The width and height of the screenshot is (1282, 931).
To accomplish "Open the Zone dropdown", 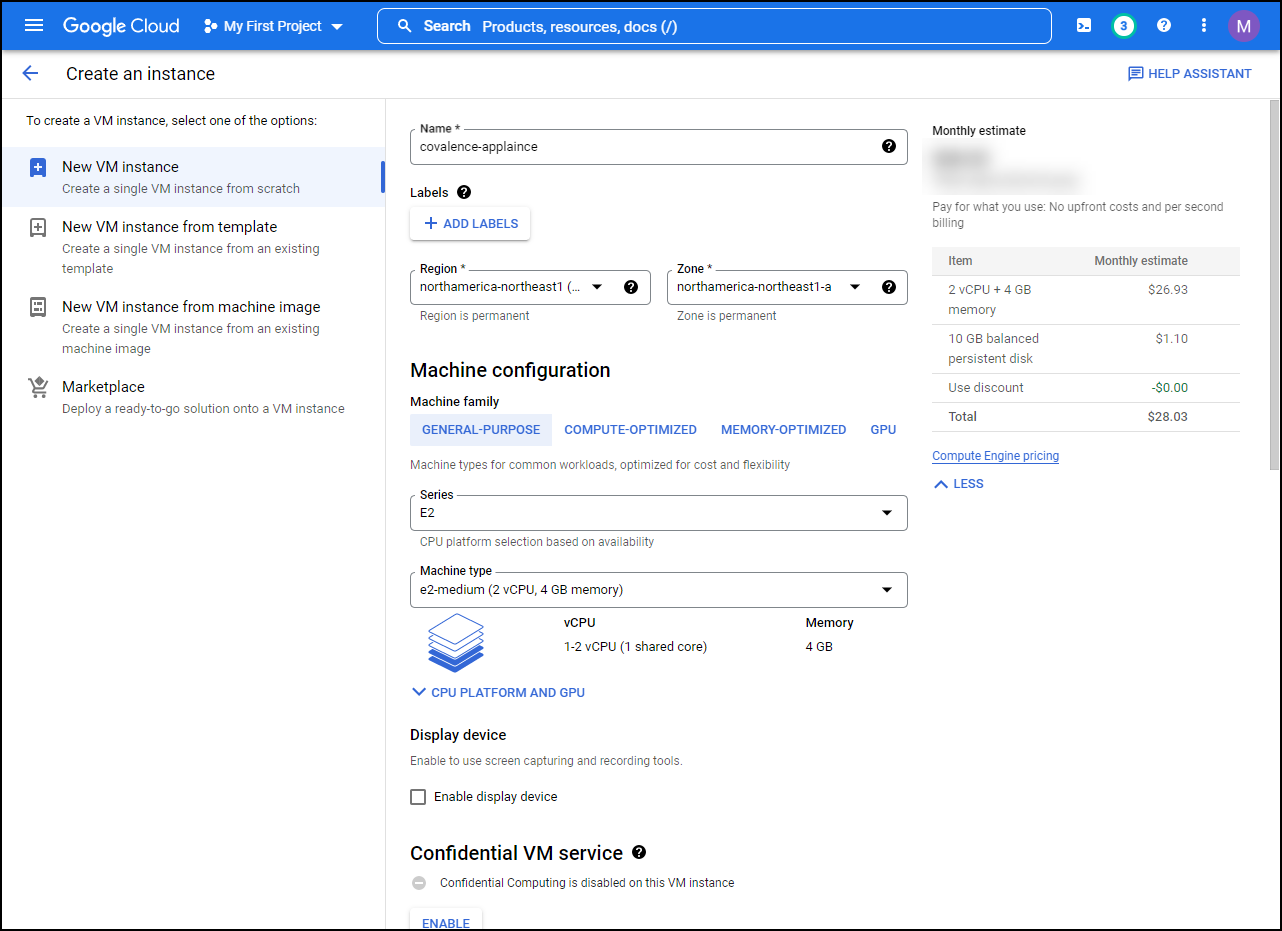I will (787, 287).
